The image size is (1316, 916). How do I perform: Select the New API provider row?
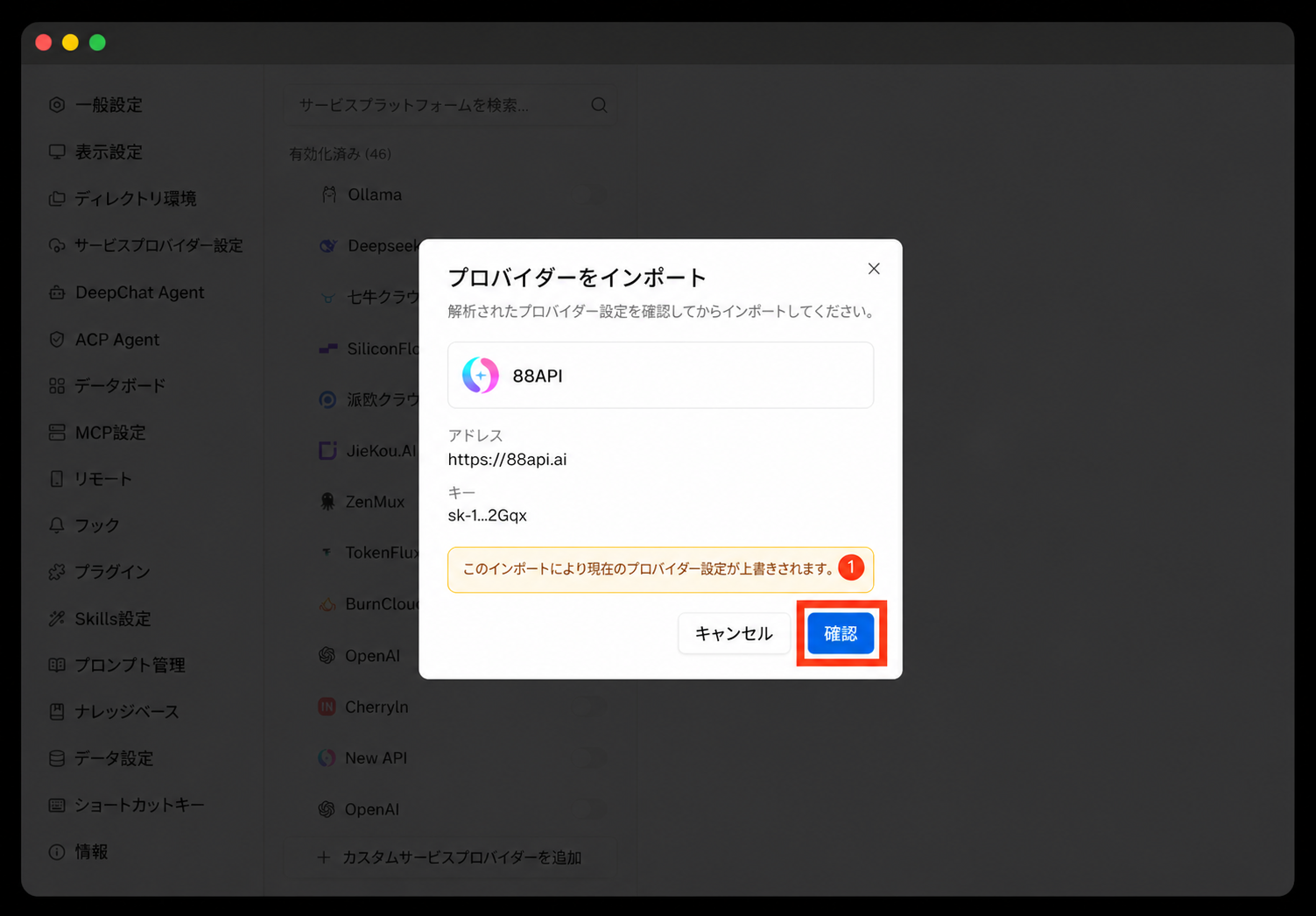pos(452,757)
